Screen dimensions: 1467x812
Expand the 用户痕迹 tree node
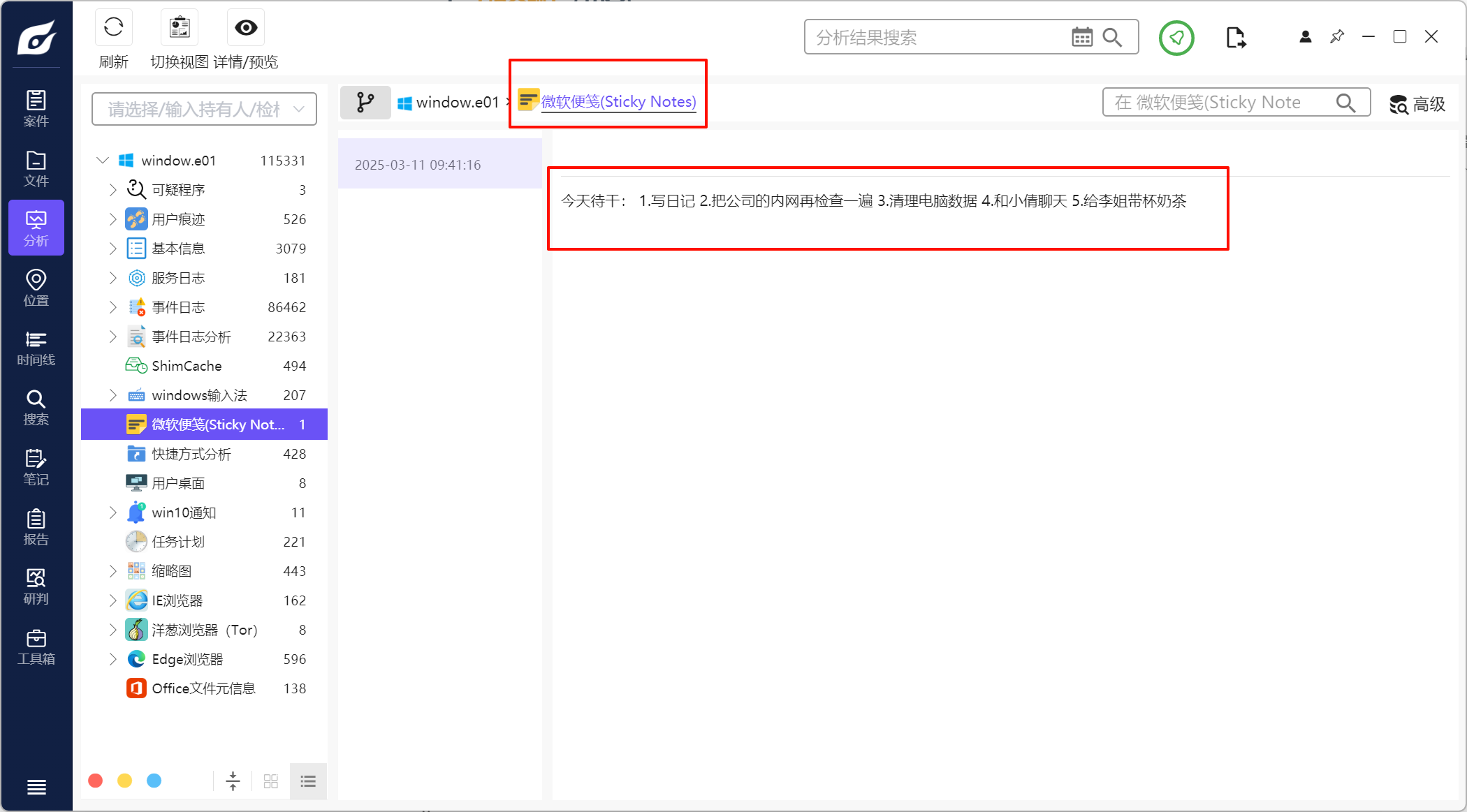[113, 219]
